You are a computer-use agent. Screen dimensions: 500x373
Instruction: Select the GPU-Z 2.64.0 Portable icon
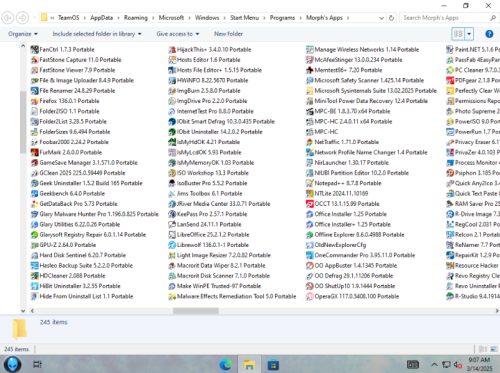click(34, 245)
